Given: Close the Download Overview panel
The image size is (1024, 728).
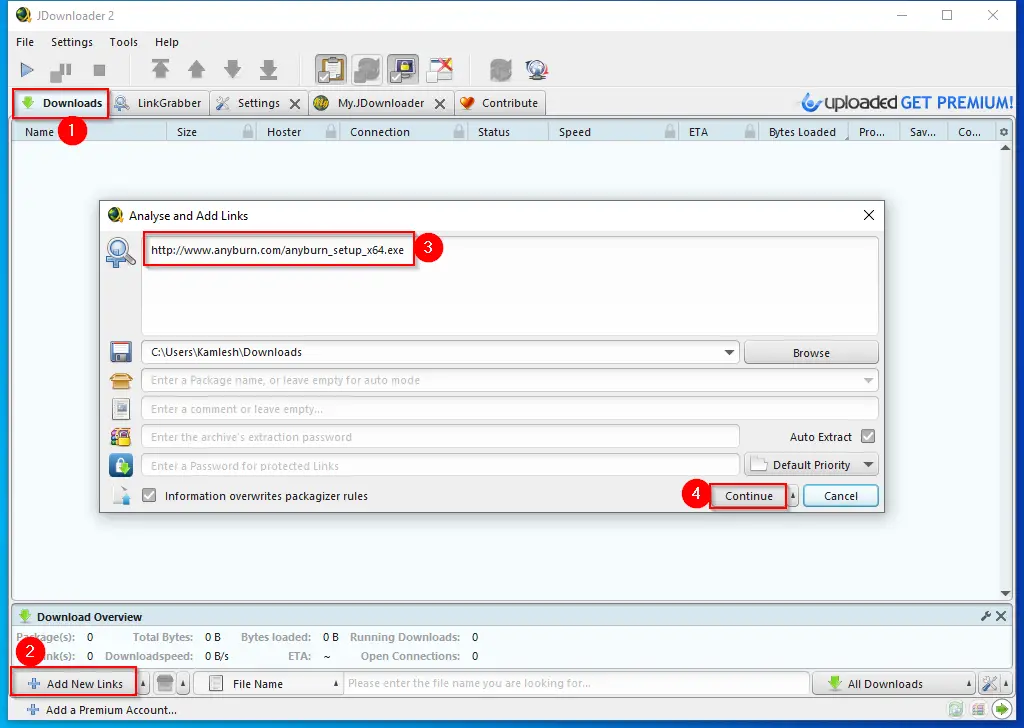Looking at the screenshot, I should [1001, 616].
